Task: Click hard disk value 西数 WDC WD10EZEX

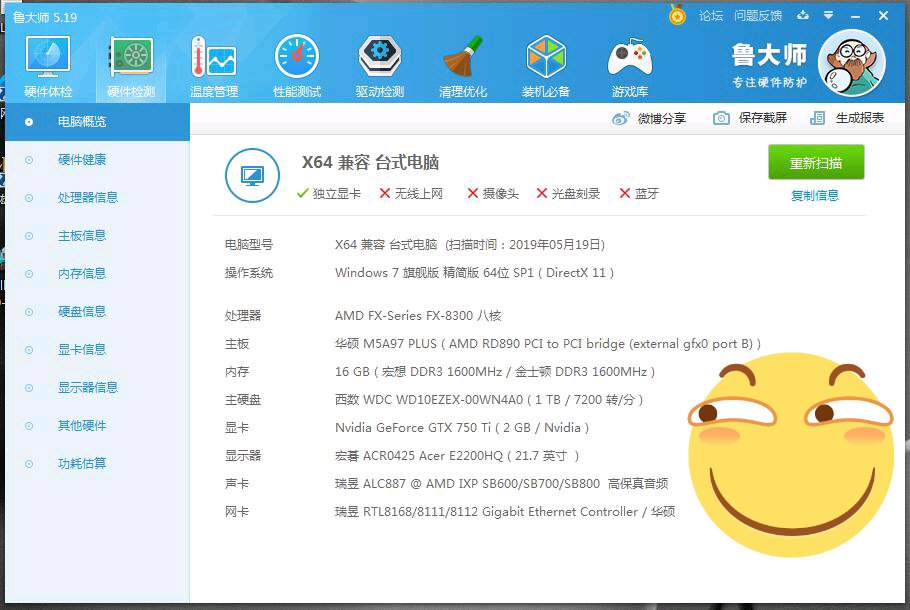Action: (x=489, y=400)
